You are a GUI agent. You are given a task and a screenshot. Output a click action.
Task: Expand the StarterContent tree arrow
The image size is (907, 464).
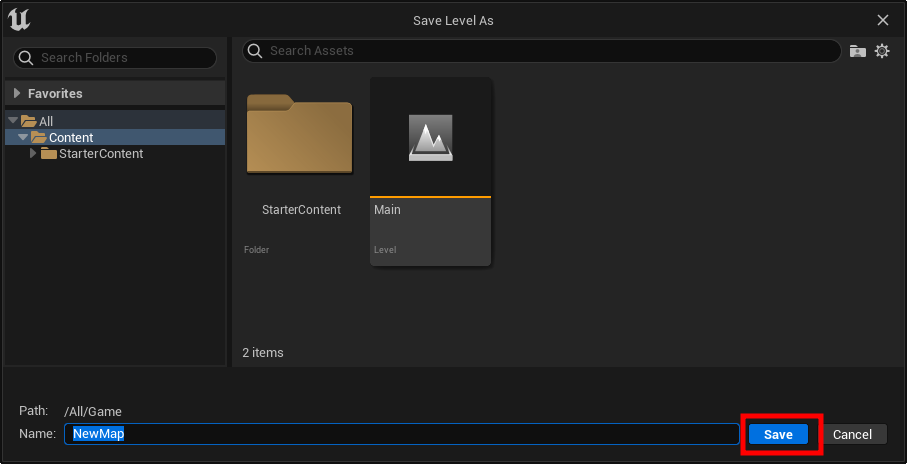[x=33, y=153]
